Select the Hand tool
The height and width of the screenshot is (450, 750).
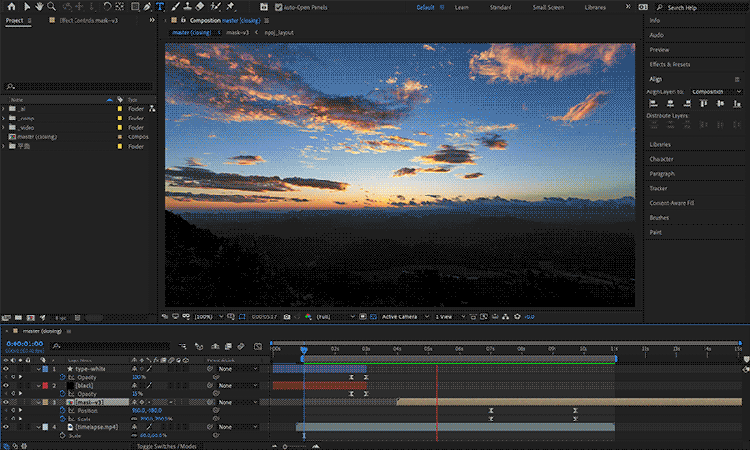pos(37,7)
